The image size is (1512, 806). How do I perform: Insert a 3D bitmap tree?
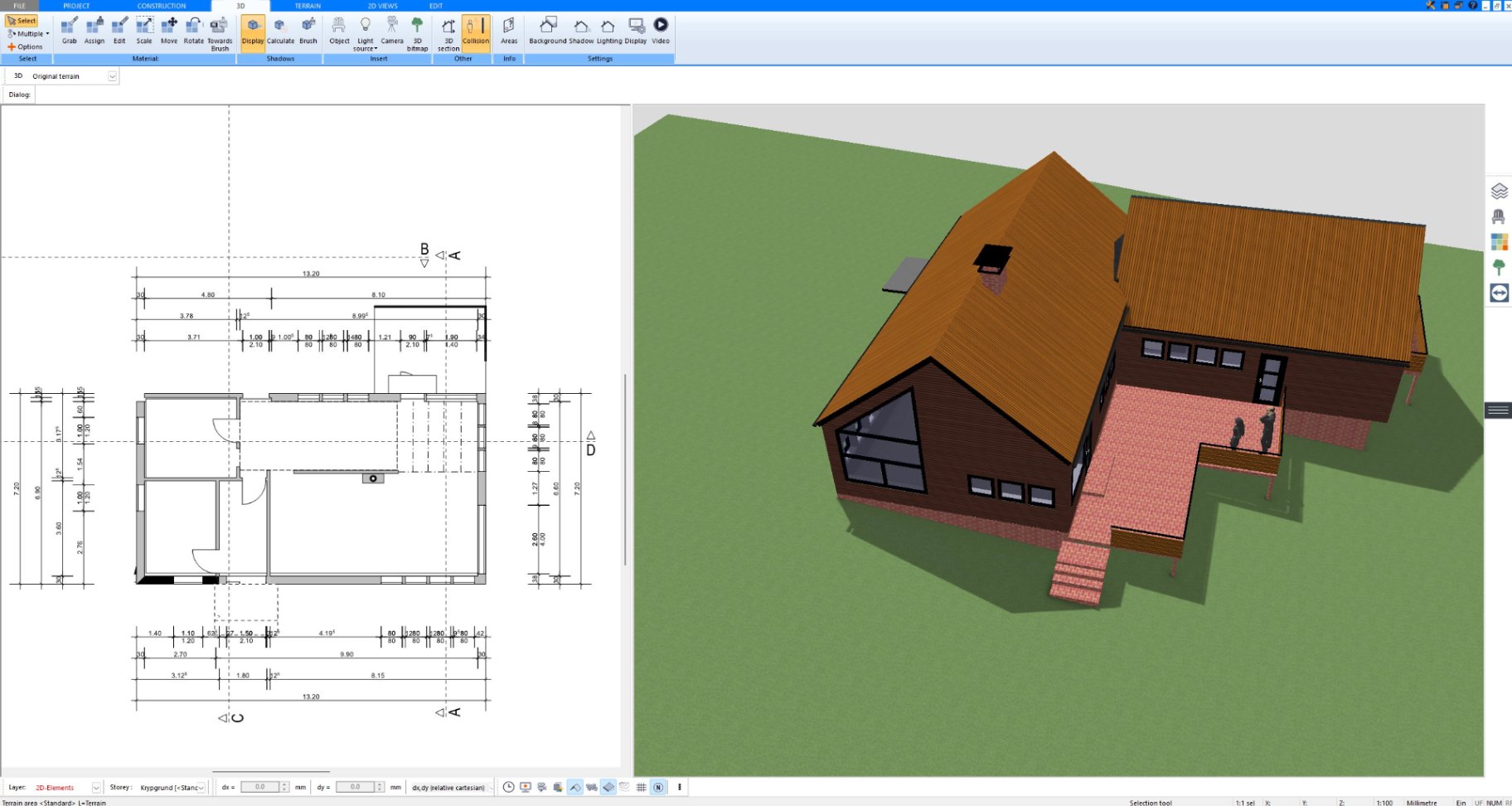tap(417, 34)
